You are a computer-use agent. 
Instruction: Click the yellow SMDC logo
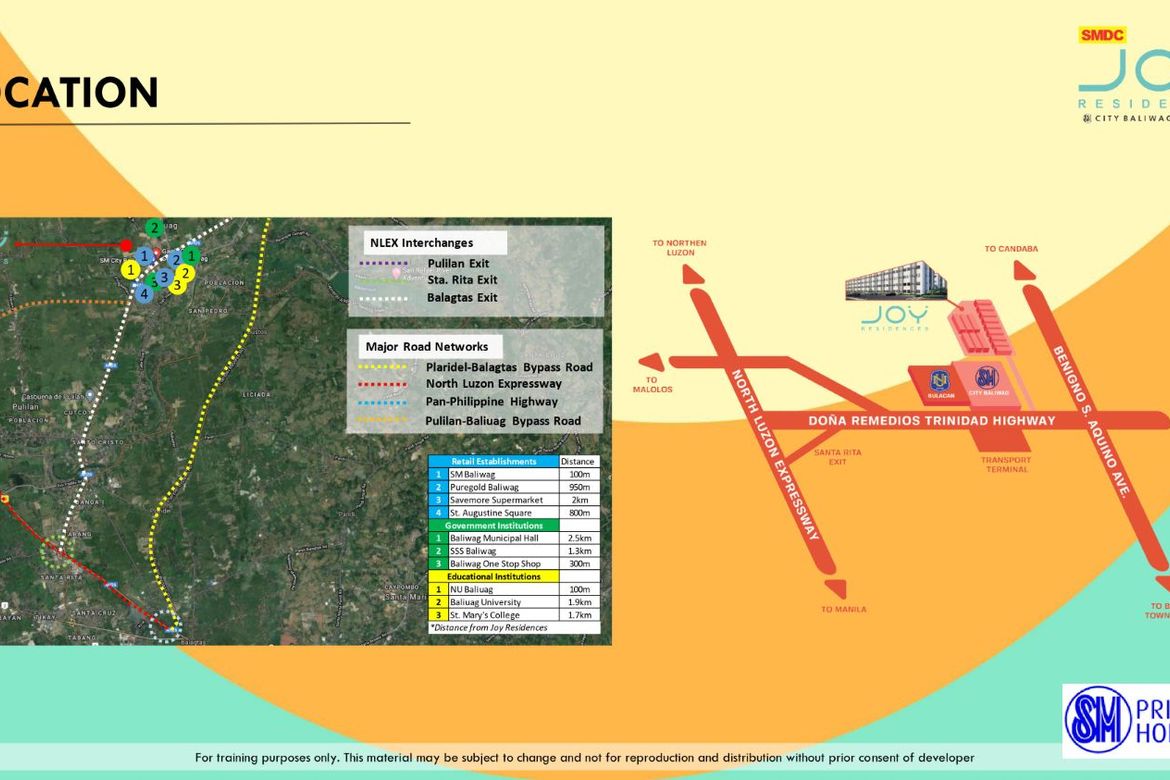click(1101, 35)
